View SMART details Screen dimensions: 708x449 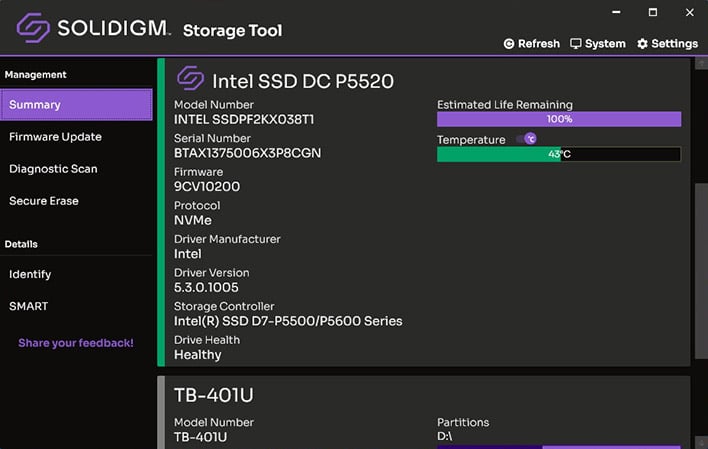point(28,306)
